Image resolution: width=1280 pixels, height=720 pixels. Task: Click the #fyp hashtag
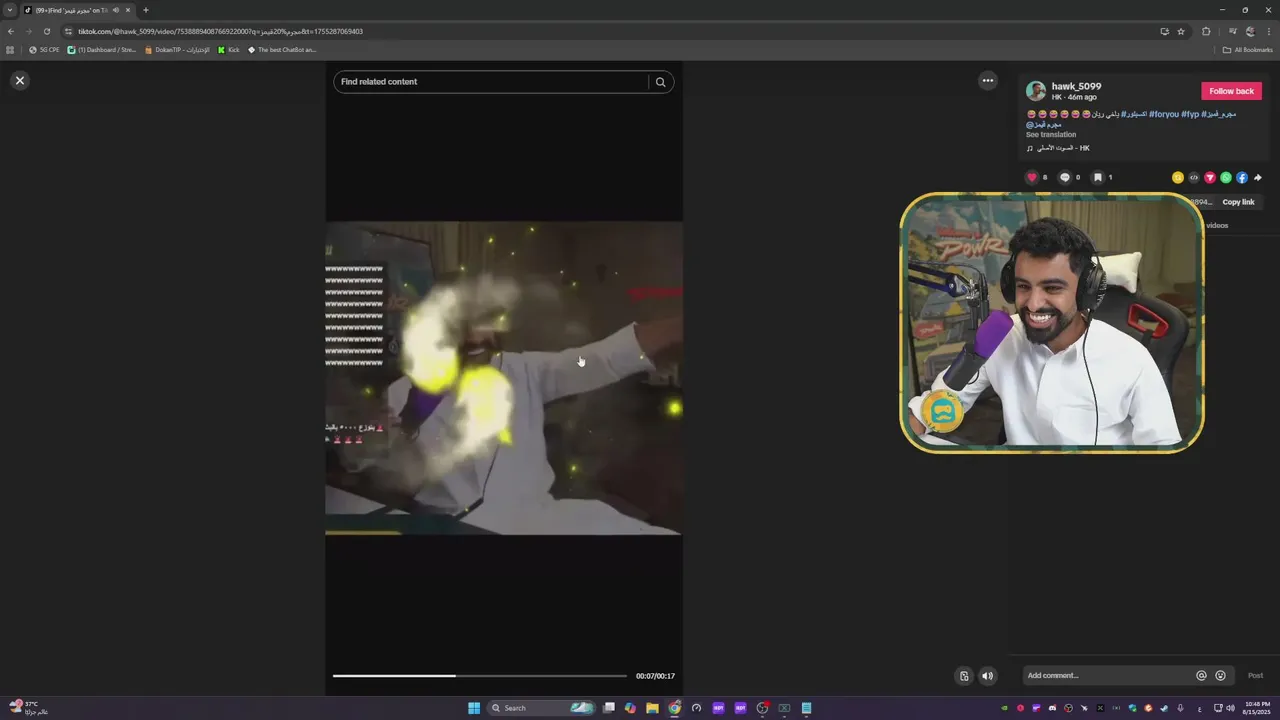click(x=1190, y=114)
